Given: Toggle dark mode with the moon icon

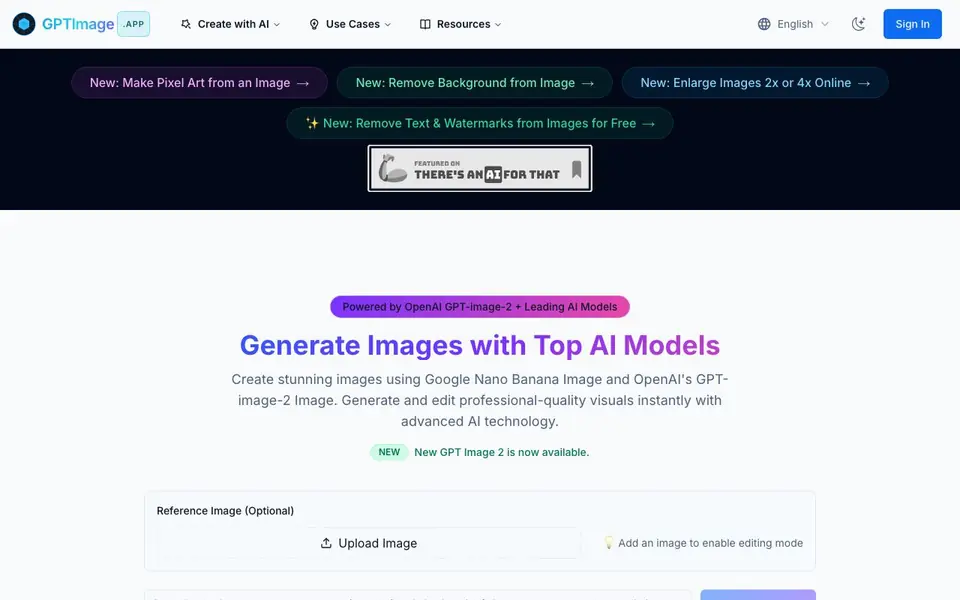Looking at the screenshot, I should pyautogui.click(x=858, y=24).
